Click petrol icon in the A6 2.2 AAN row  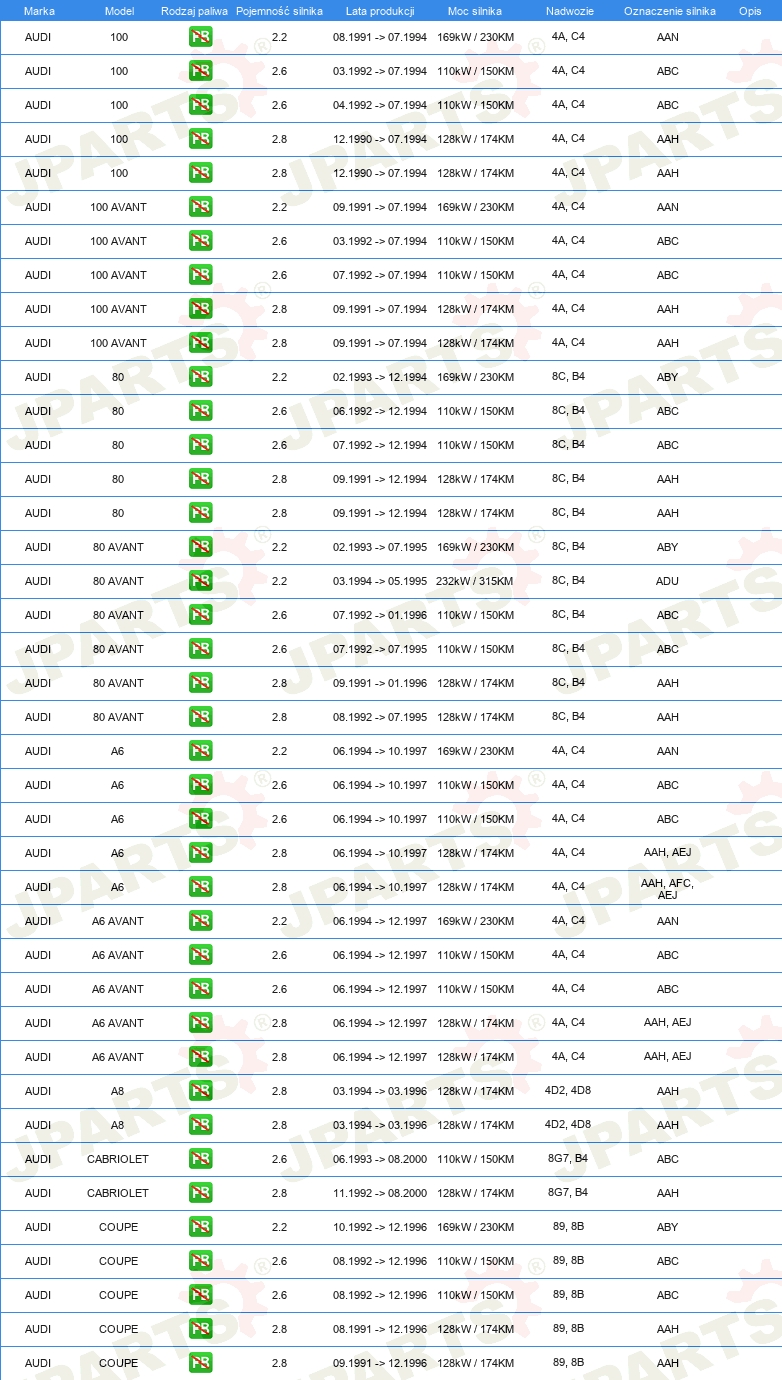click(200, 752)
